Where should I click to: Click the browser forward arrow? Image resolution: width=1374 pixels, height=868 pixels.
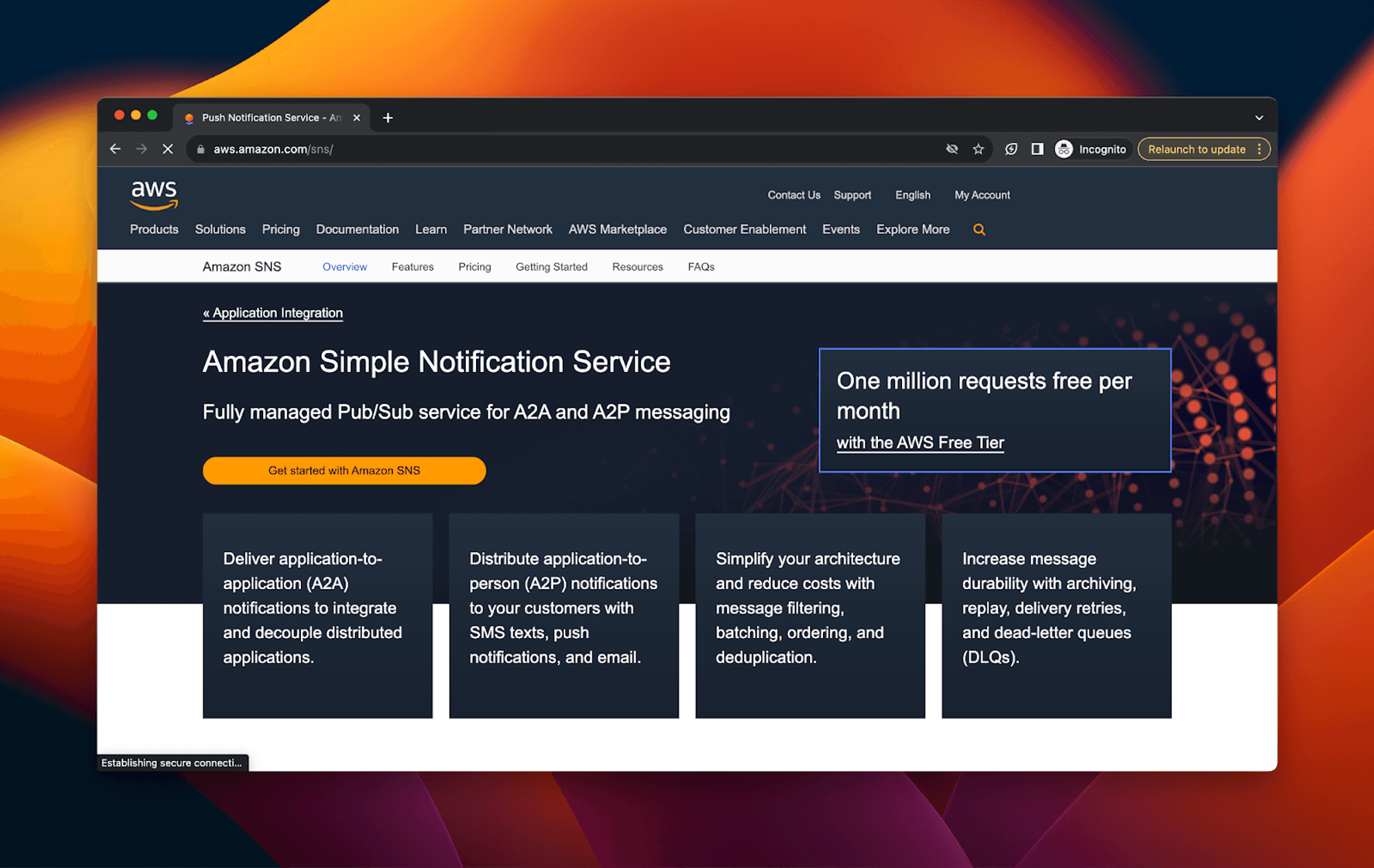[x=142, y=149]
